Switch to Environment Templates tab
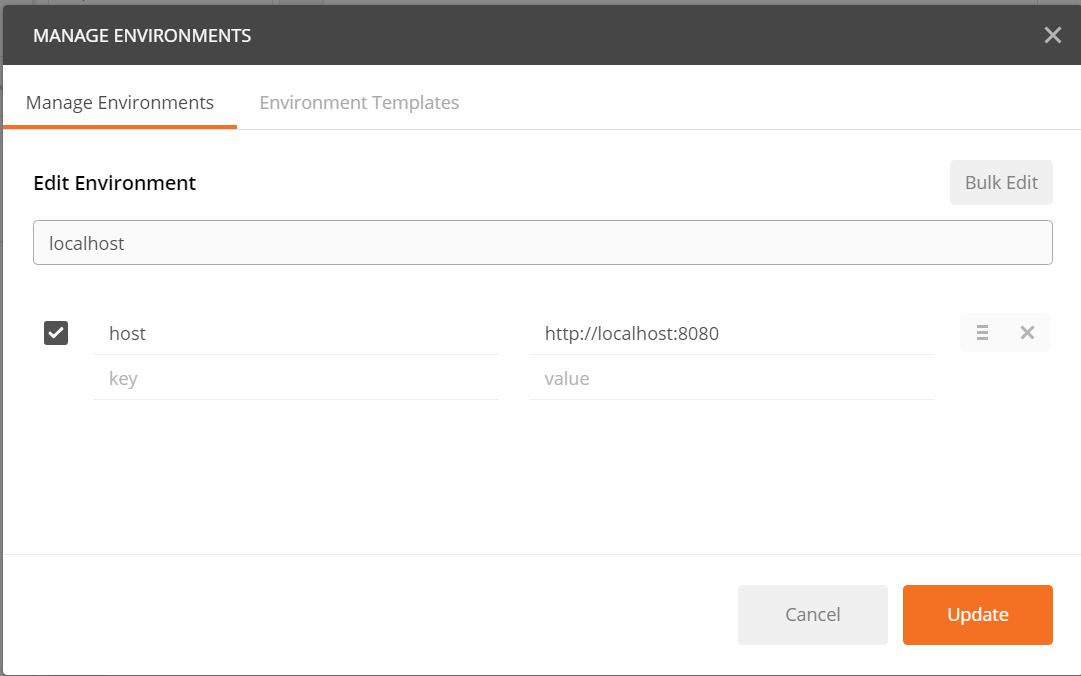1081x676 pixels. [359, 103]
